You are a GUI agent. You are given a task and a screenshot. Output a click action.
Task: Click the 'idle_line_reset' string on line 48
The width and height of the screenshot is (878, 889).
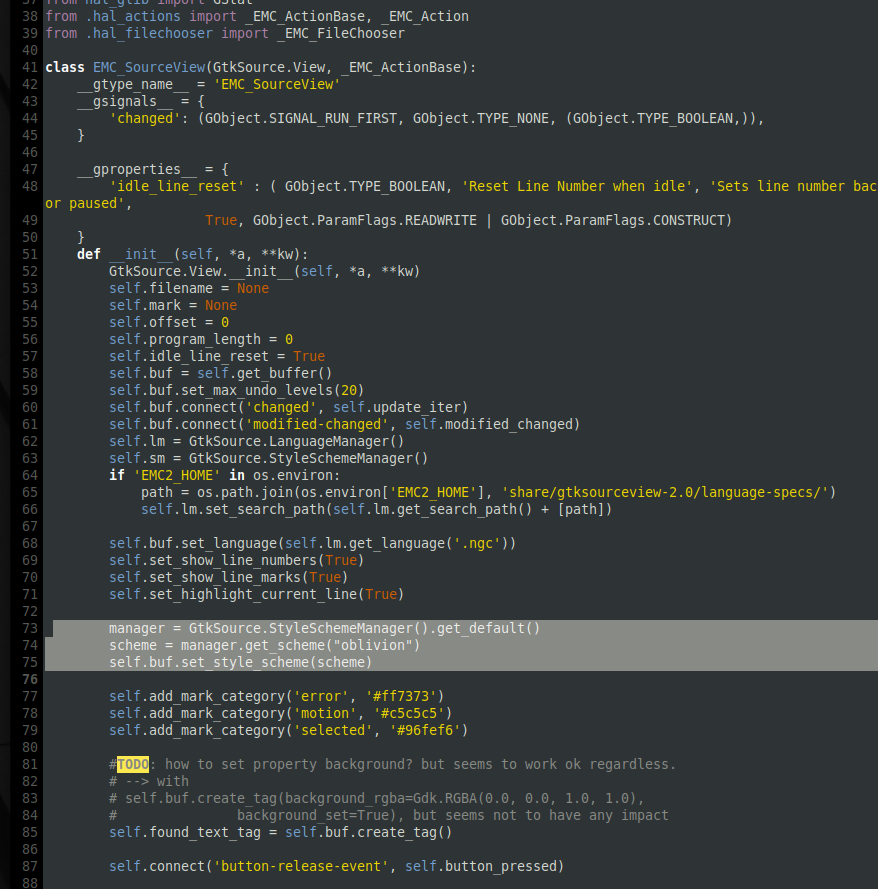(x=177, y=187)
